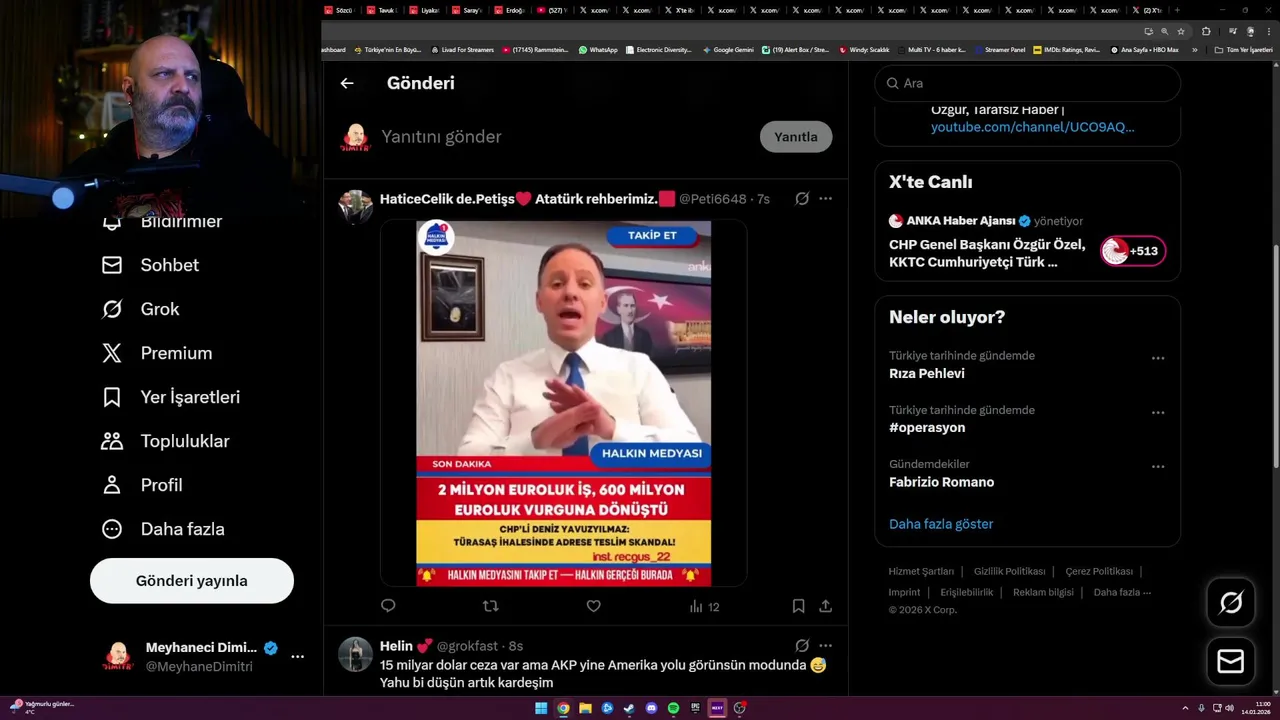This screenshot has width=1280, height=720.
Task: Open youtube.com/channel link
Action: (1033, 127)
